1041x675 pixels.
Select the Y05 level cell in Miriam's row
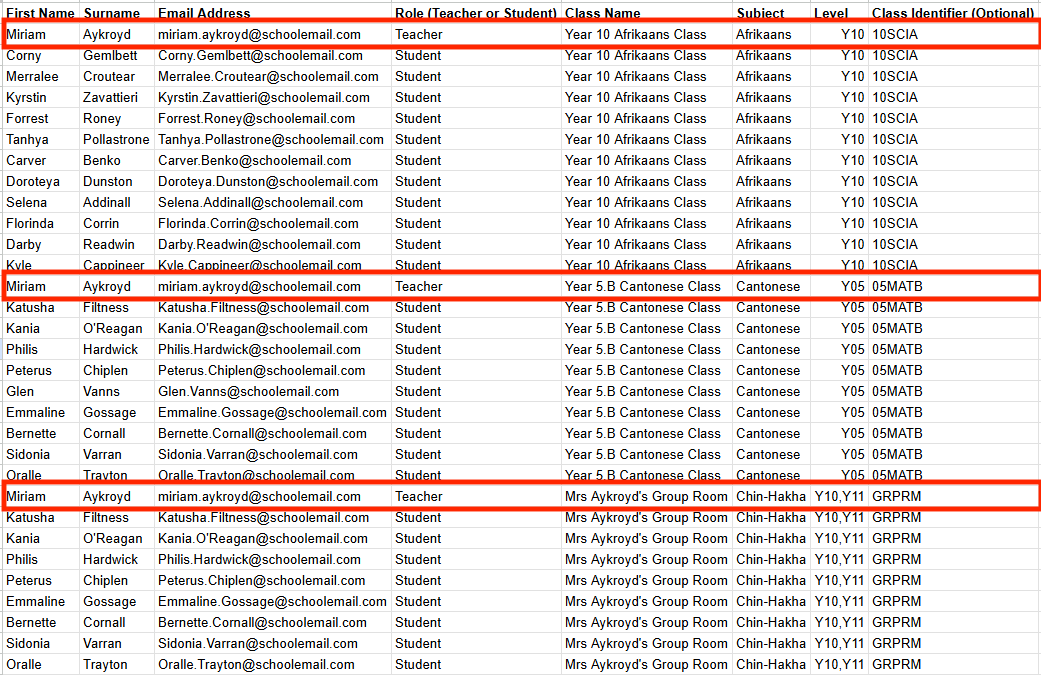pos(839,287)
